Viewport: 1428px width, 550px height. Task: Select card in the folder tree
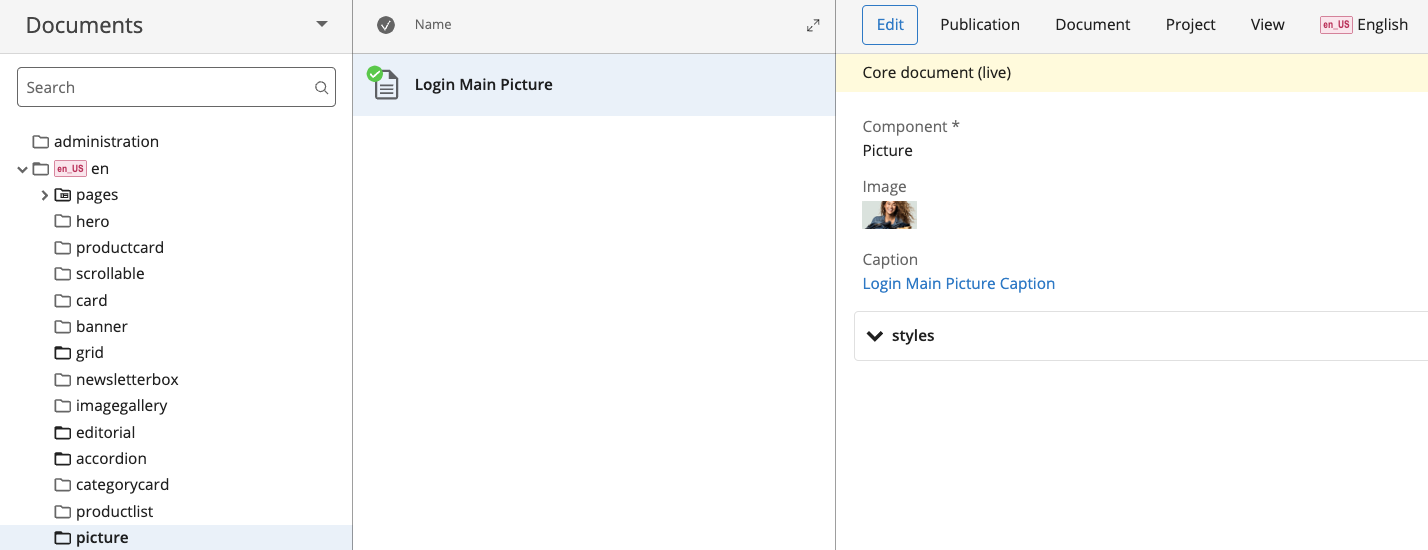[x=92, y=300]
